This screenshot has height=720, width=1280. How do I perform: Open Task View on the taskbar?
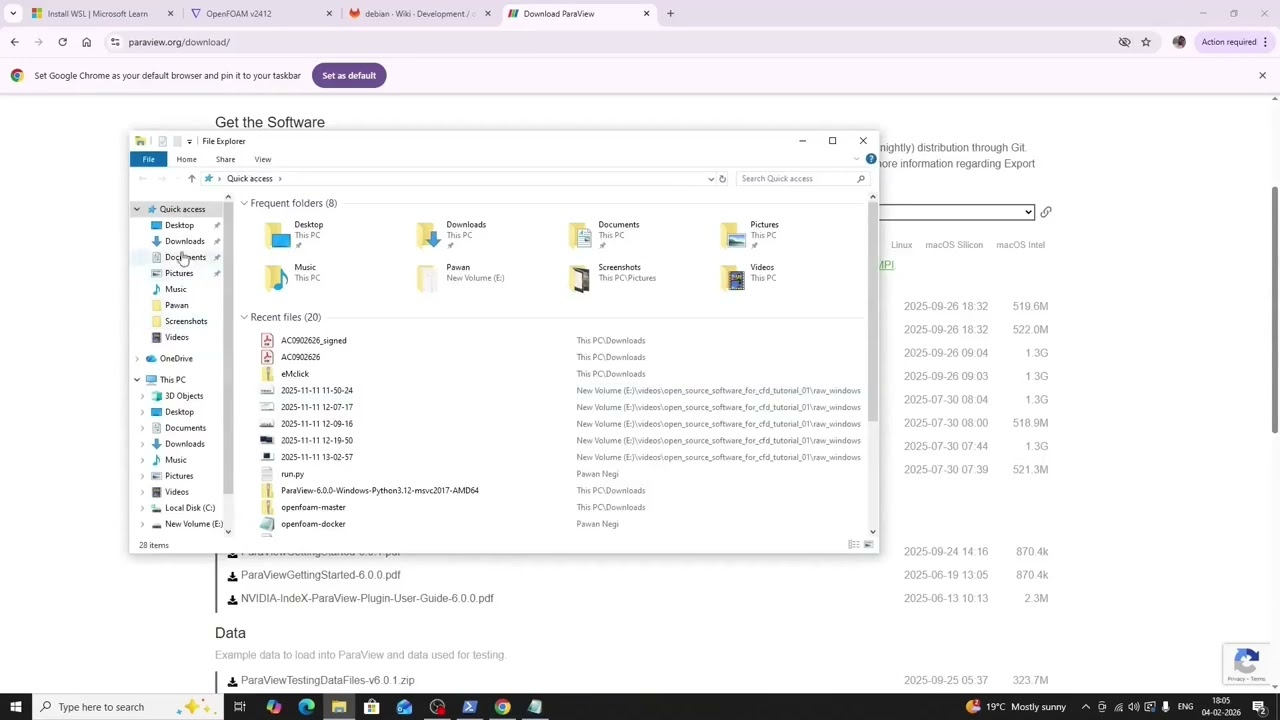pyautogui.click(x=240, y=707)
